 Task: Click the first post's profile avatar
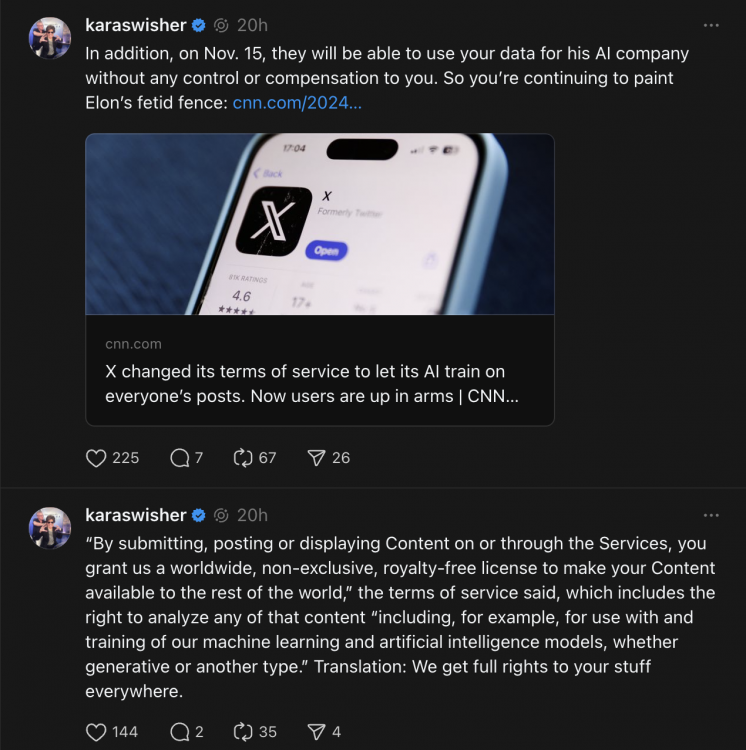point(50,38)
